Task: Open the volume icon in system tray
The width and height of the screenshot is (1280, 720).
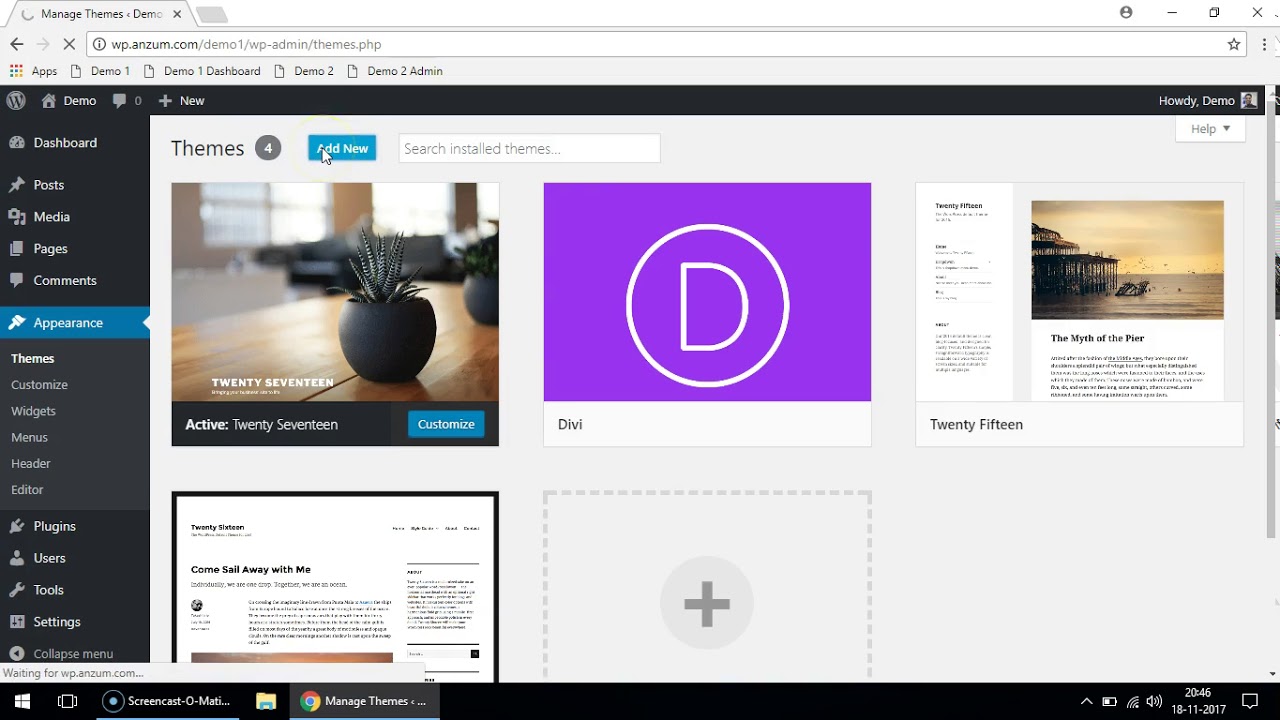Action: [x=1155, y=701]
